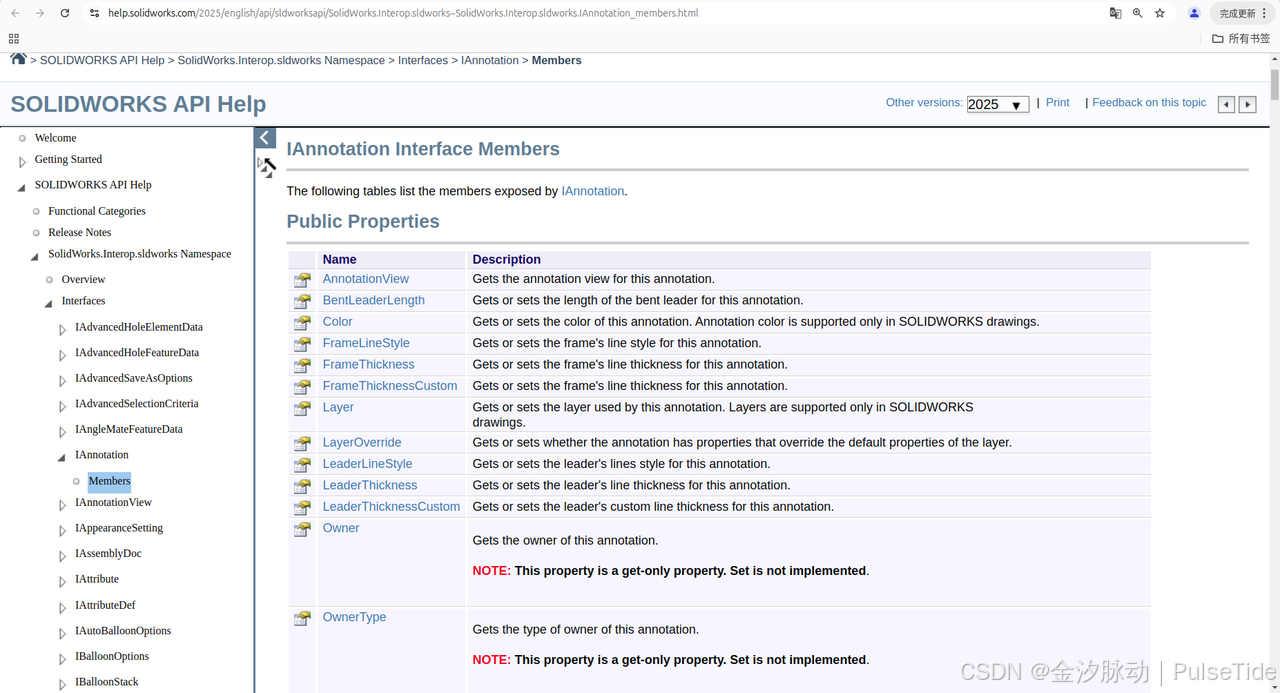Image resolution: width=1280 pixels, height=693 pixels.
Task: Open the OwnerType property link
Action: (x=354, y=617)
